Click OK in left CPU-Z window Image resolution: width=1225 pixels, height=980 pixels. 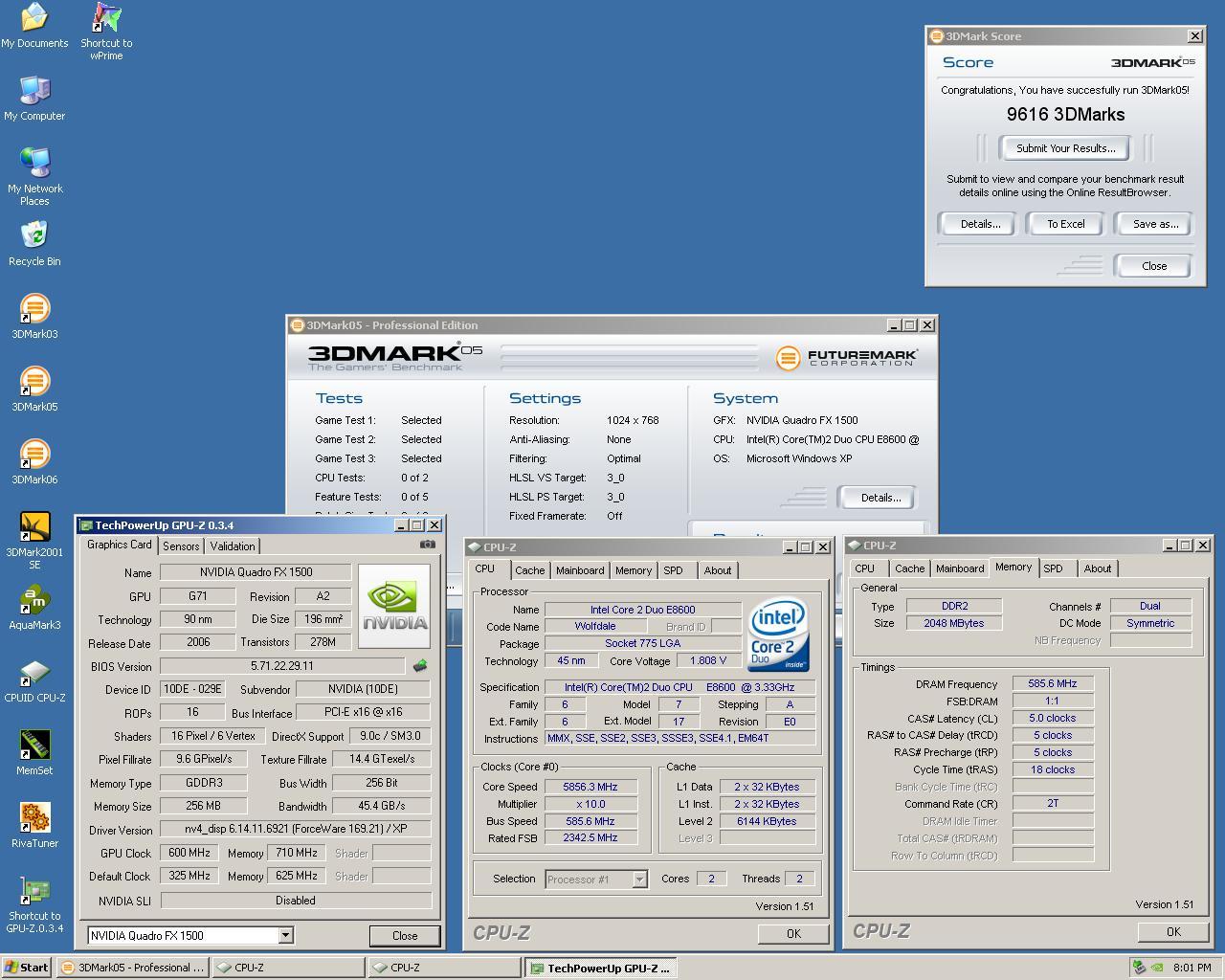[793, 933]
